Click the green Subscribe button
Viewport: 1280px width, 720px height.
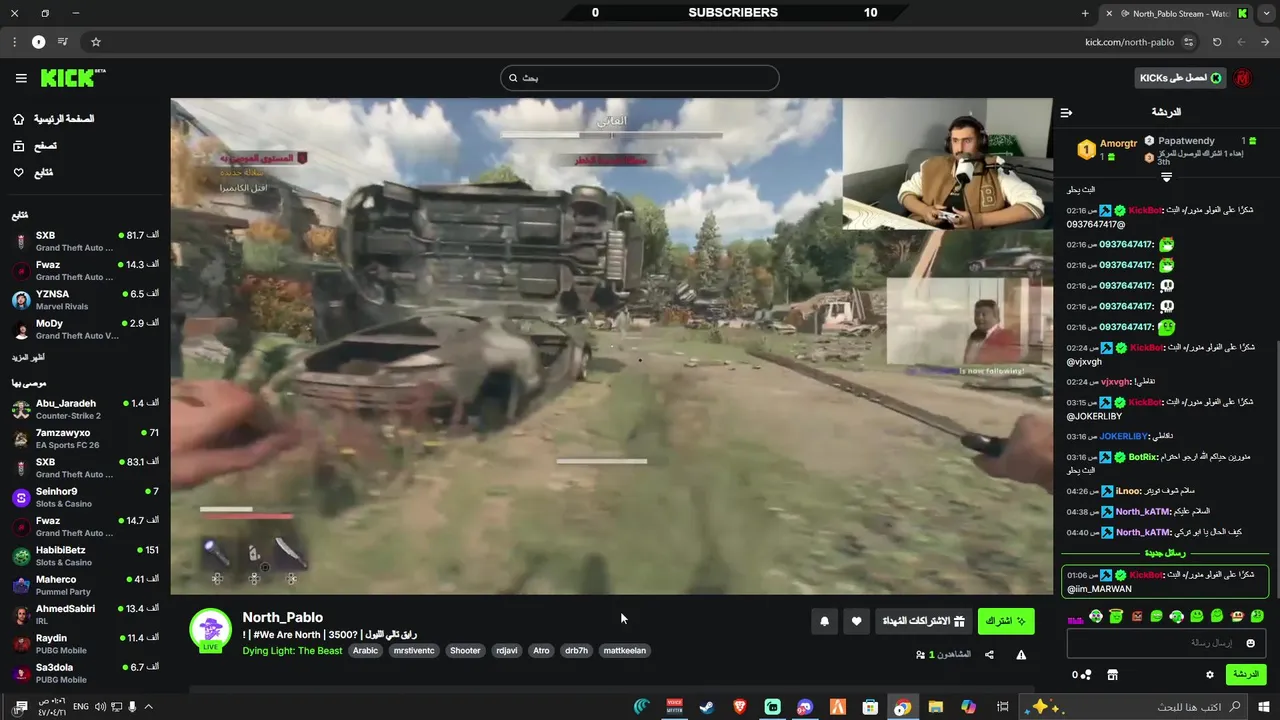click(1006, 621)
